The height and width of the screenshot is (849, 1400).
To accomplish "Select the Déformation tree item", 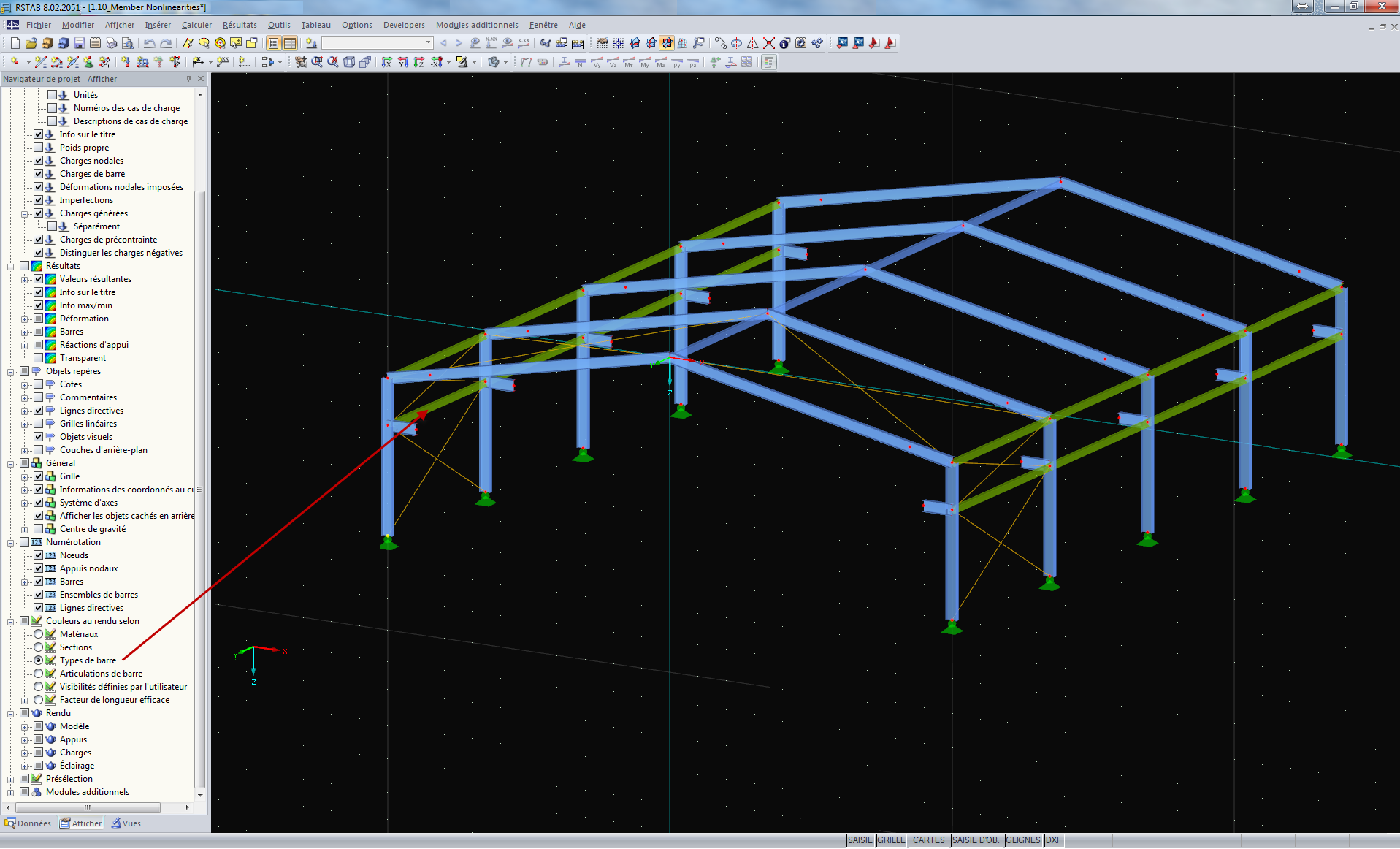I will [84, 319].
